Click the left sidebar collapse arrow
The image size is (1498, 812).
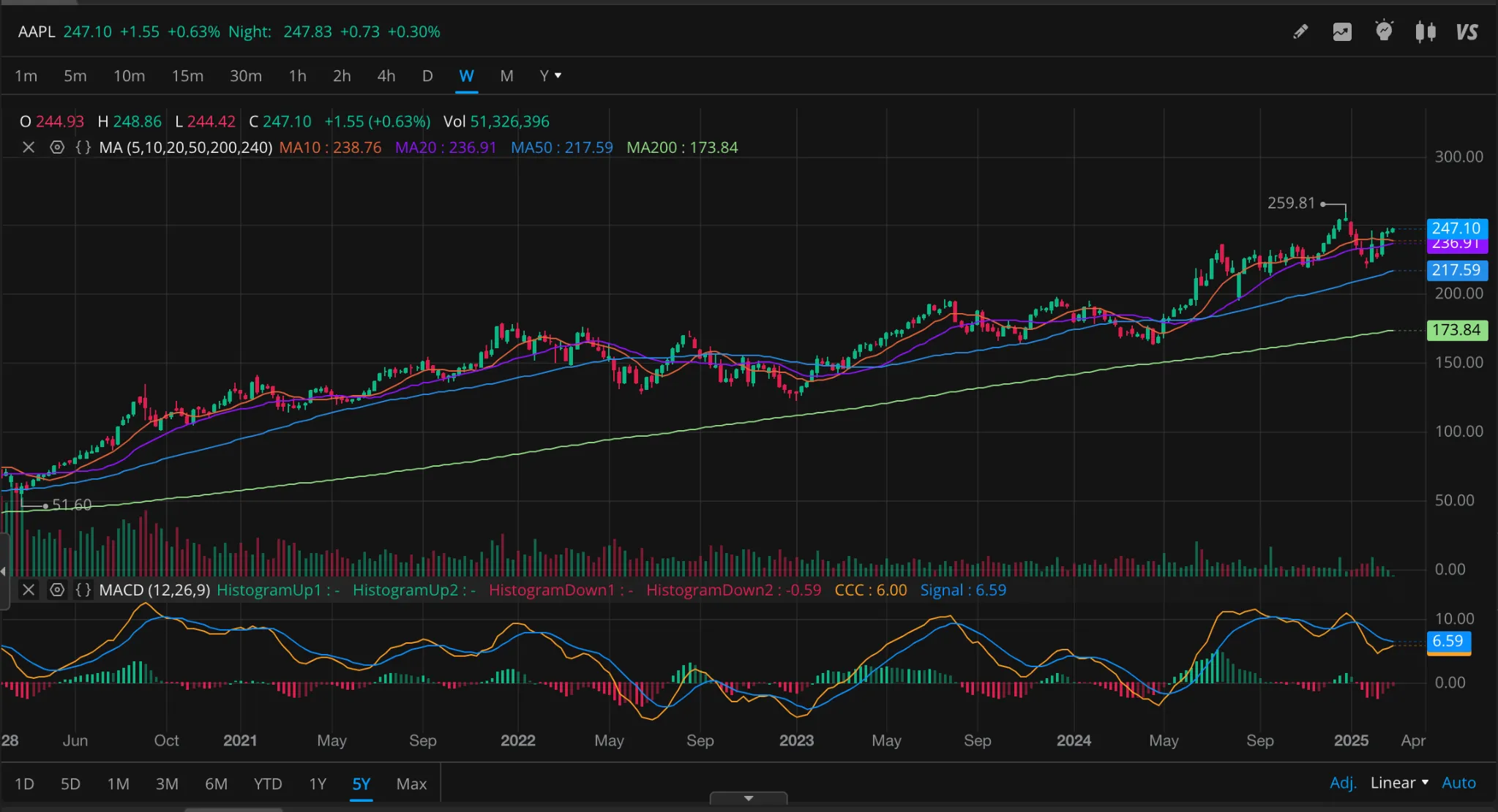[x=4, y=571]
